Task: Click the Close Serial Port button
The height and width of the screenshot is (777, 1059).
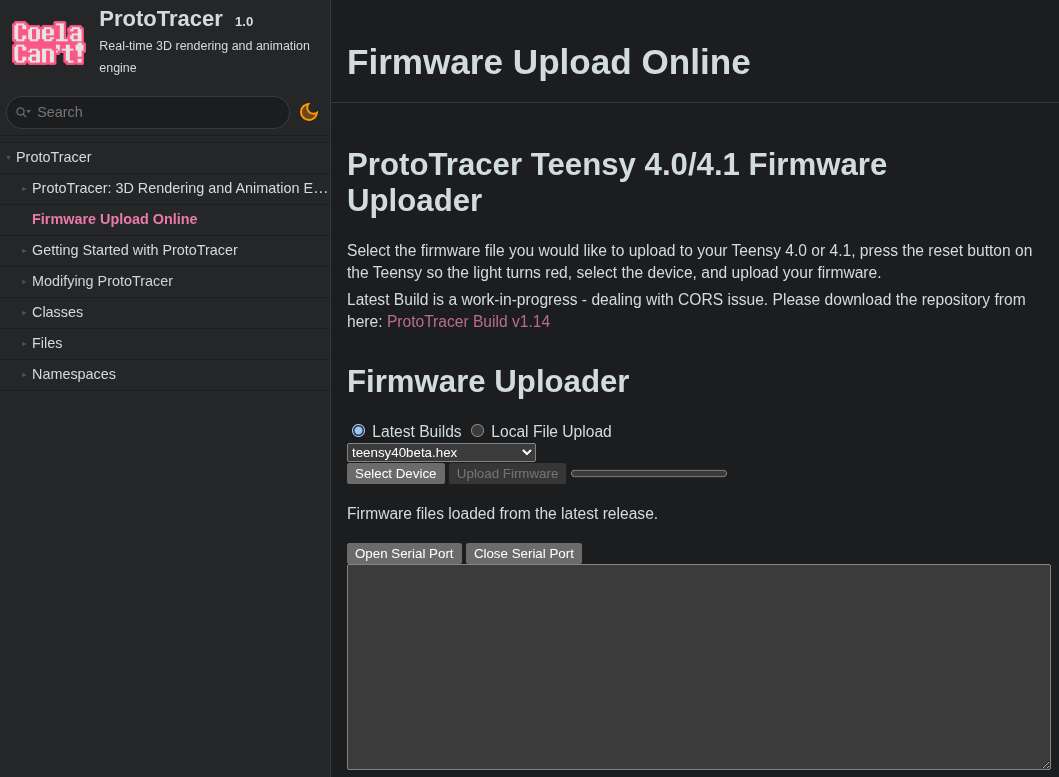Action: tap(523, 553)
